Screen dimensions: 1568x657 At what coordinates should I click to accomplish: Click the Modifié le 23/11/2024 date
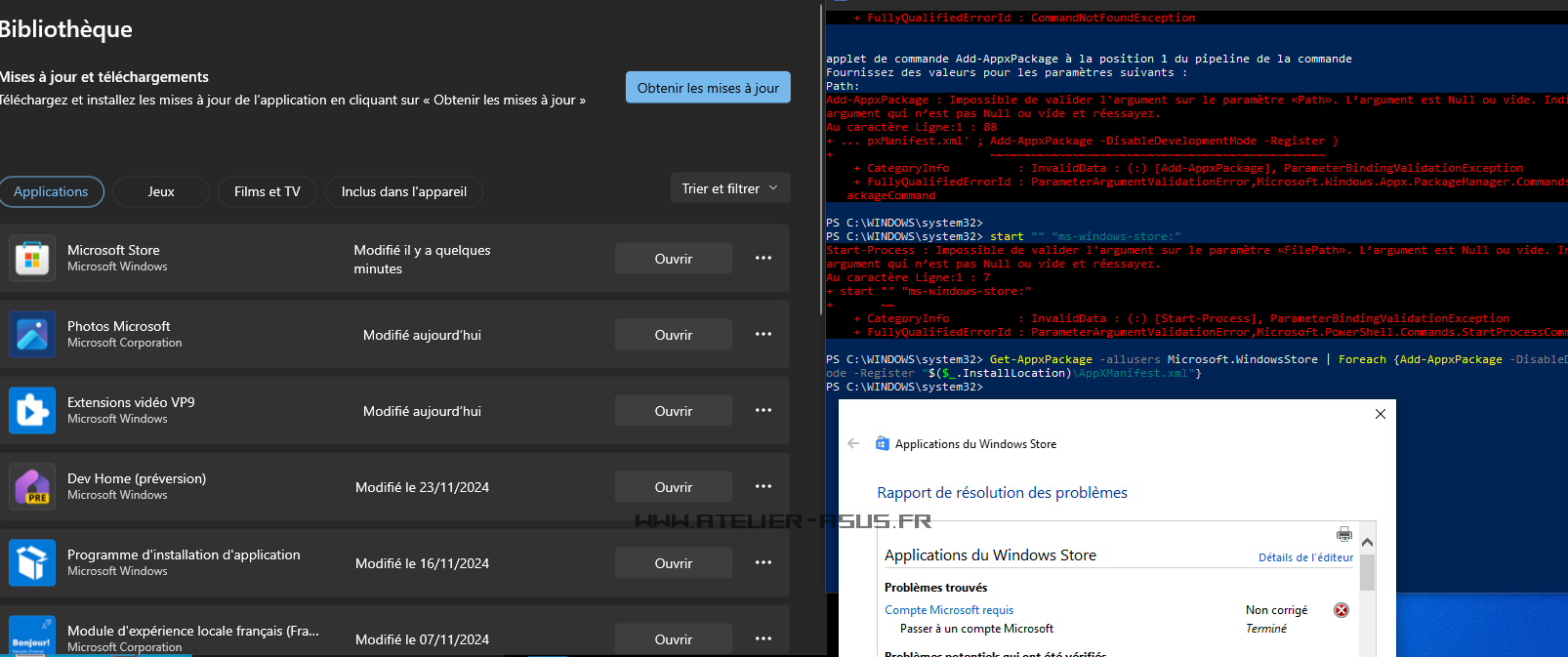pyautogui.click(x=422, y=487)
